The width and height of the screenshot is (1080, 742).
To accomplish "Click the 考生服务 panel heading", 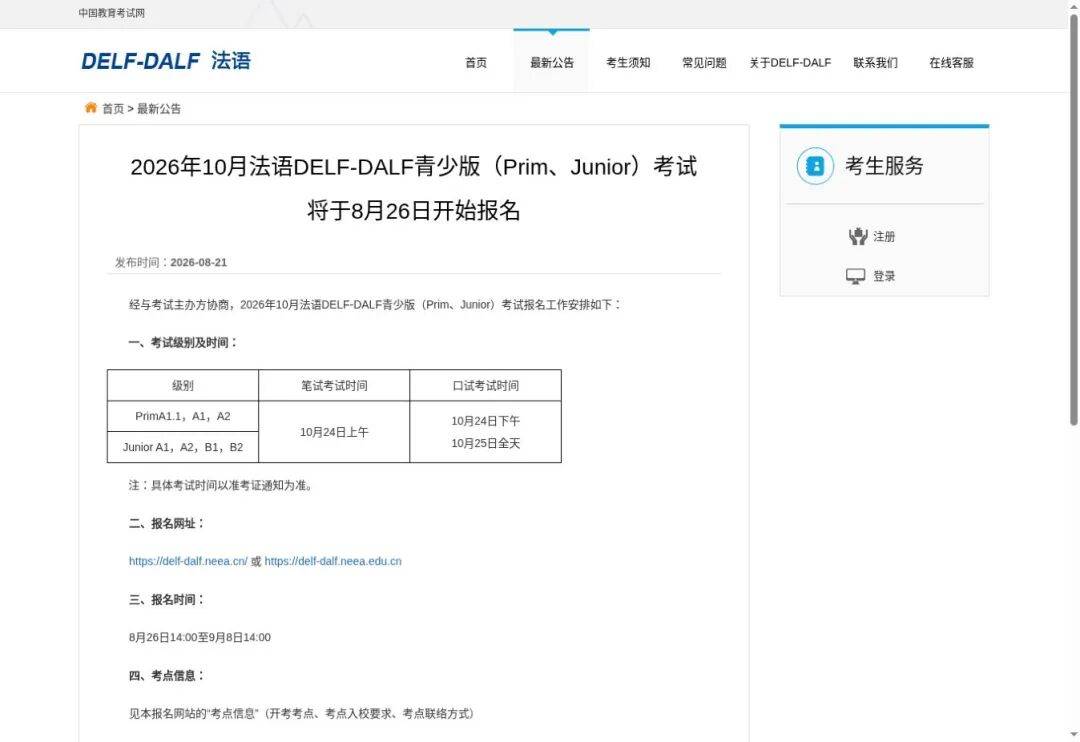I will pos(884,166).
